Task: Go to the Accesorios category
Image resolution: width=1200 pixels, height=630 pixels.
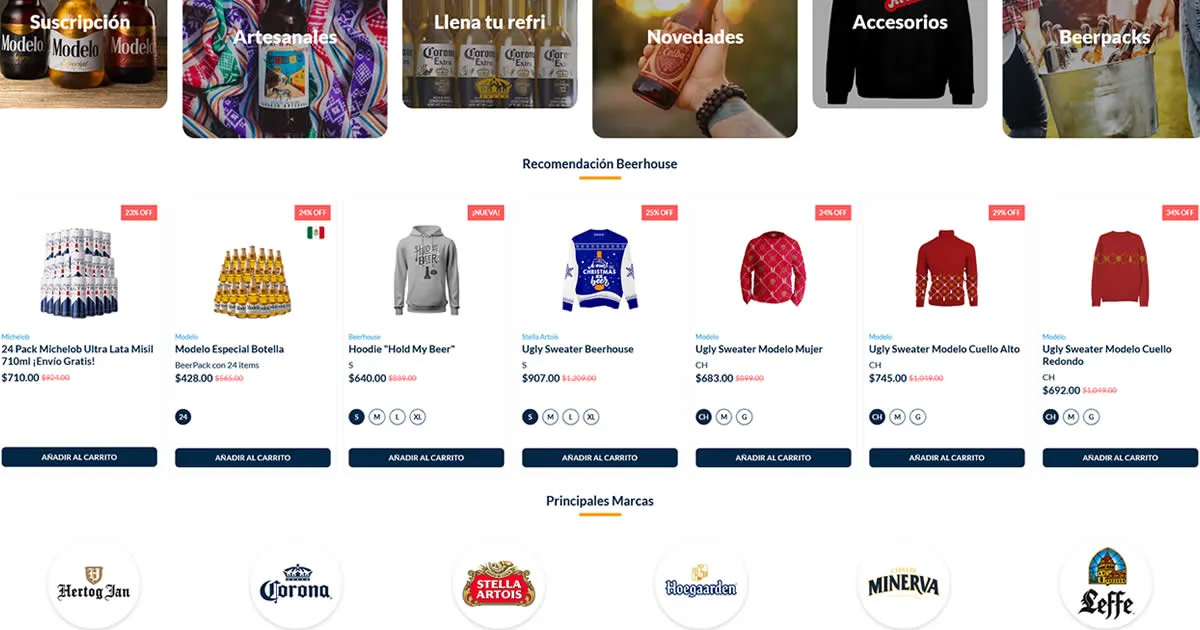Action: 900,53
